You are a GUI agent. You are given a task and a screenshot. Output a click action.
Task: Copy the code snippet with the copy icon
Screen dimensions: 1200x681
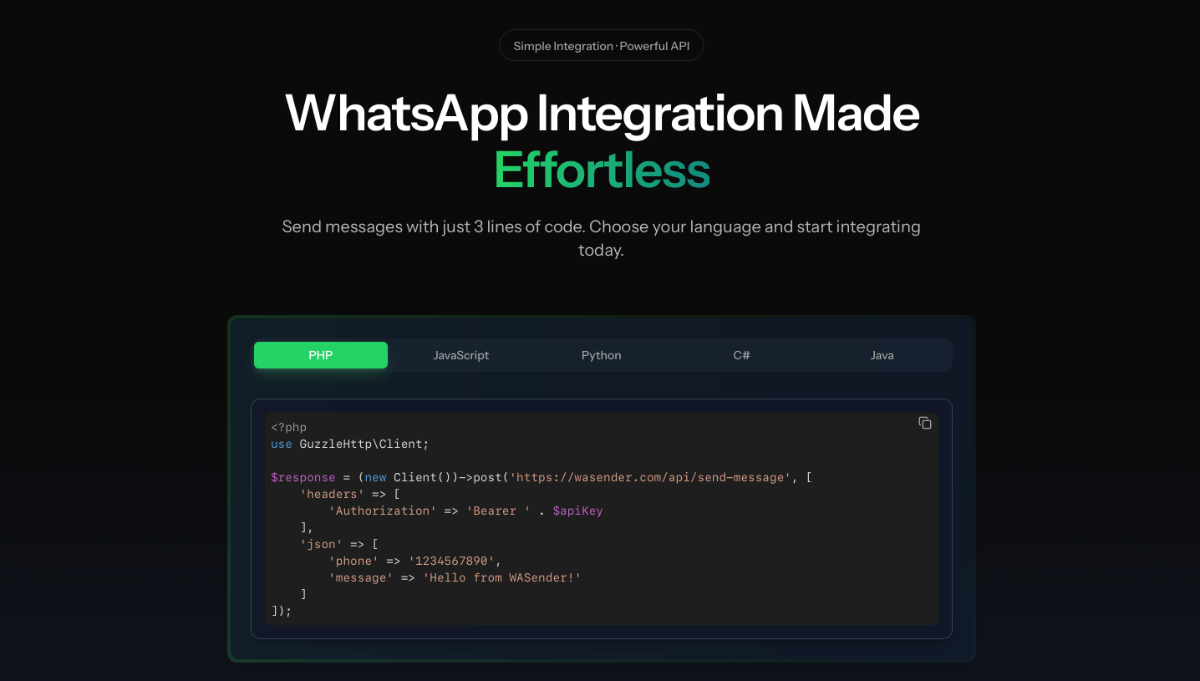point(925,423)
